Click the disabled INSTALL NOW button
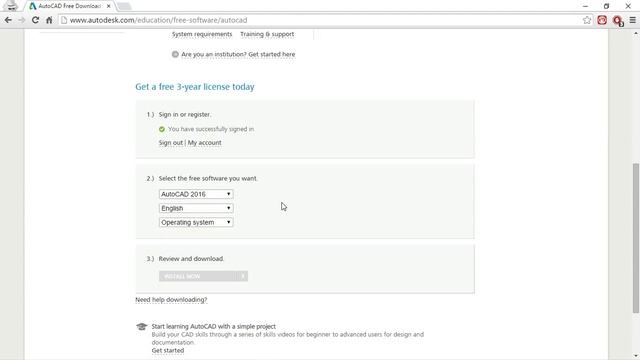This screenshot has width=640, height=360. 203,276
